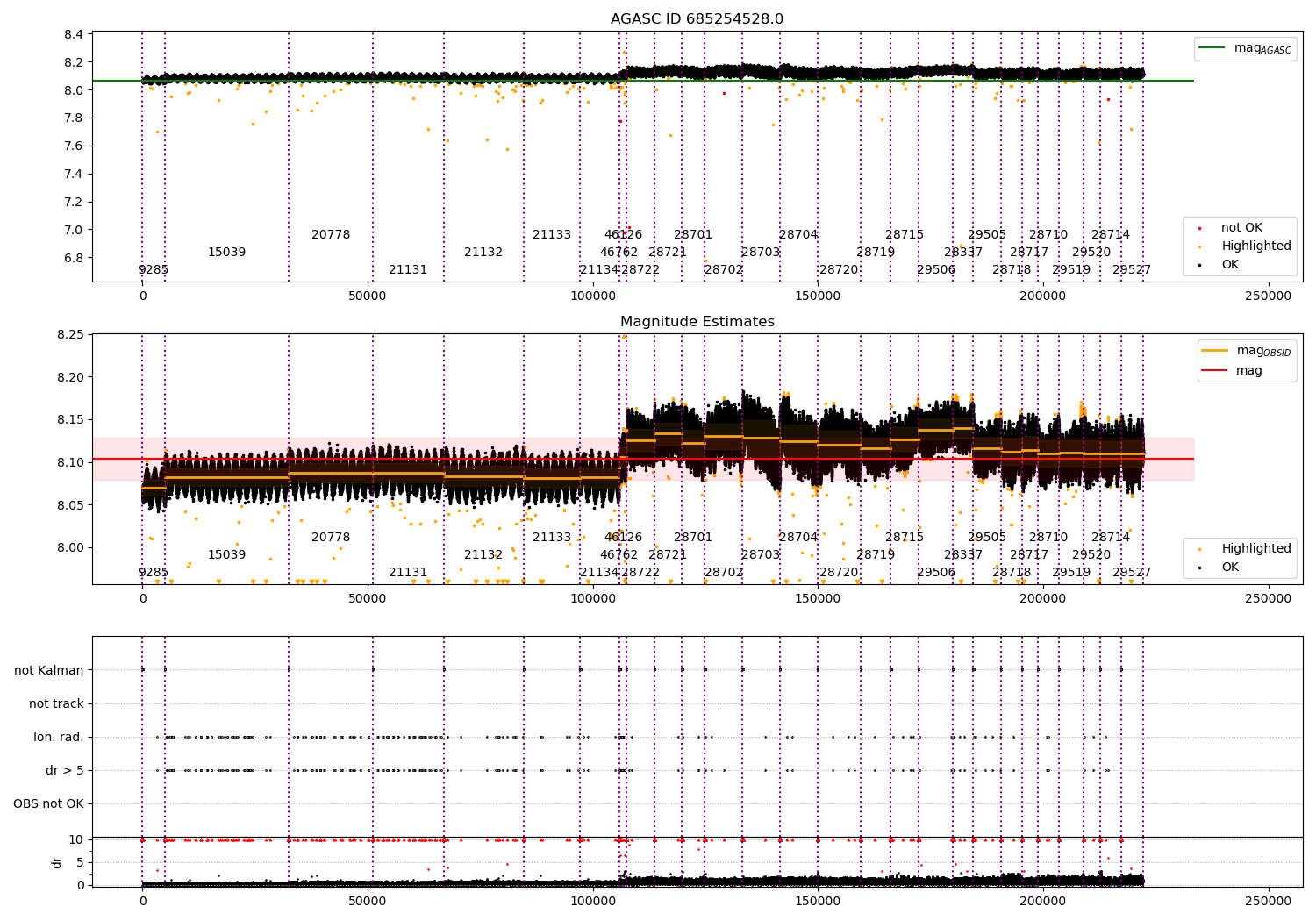The image size is (1316, 921).
Task: Click the '8.25' y-axis tick label
Action: pyautogui.click(x=71, y=334)
